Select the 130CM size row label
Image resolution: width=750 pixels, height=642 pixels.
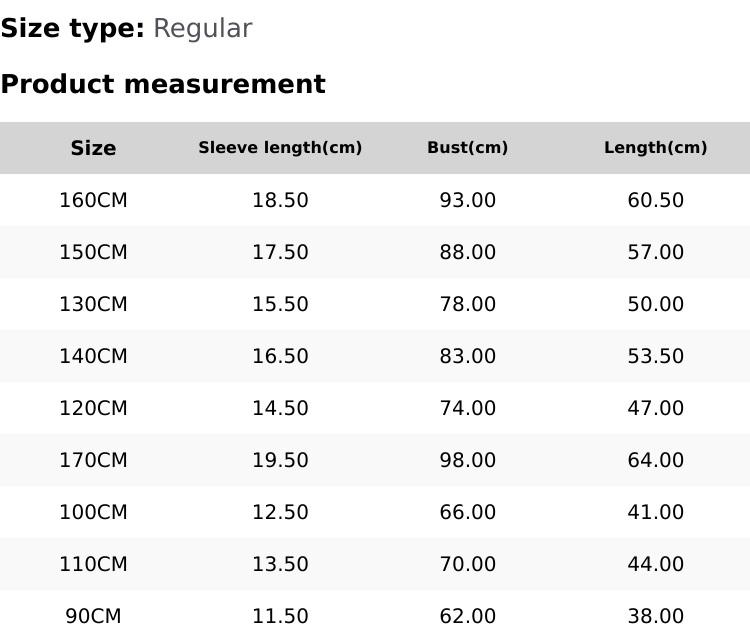point(93,304)
